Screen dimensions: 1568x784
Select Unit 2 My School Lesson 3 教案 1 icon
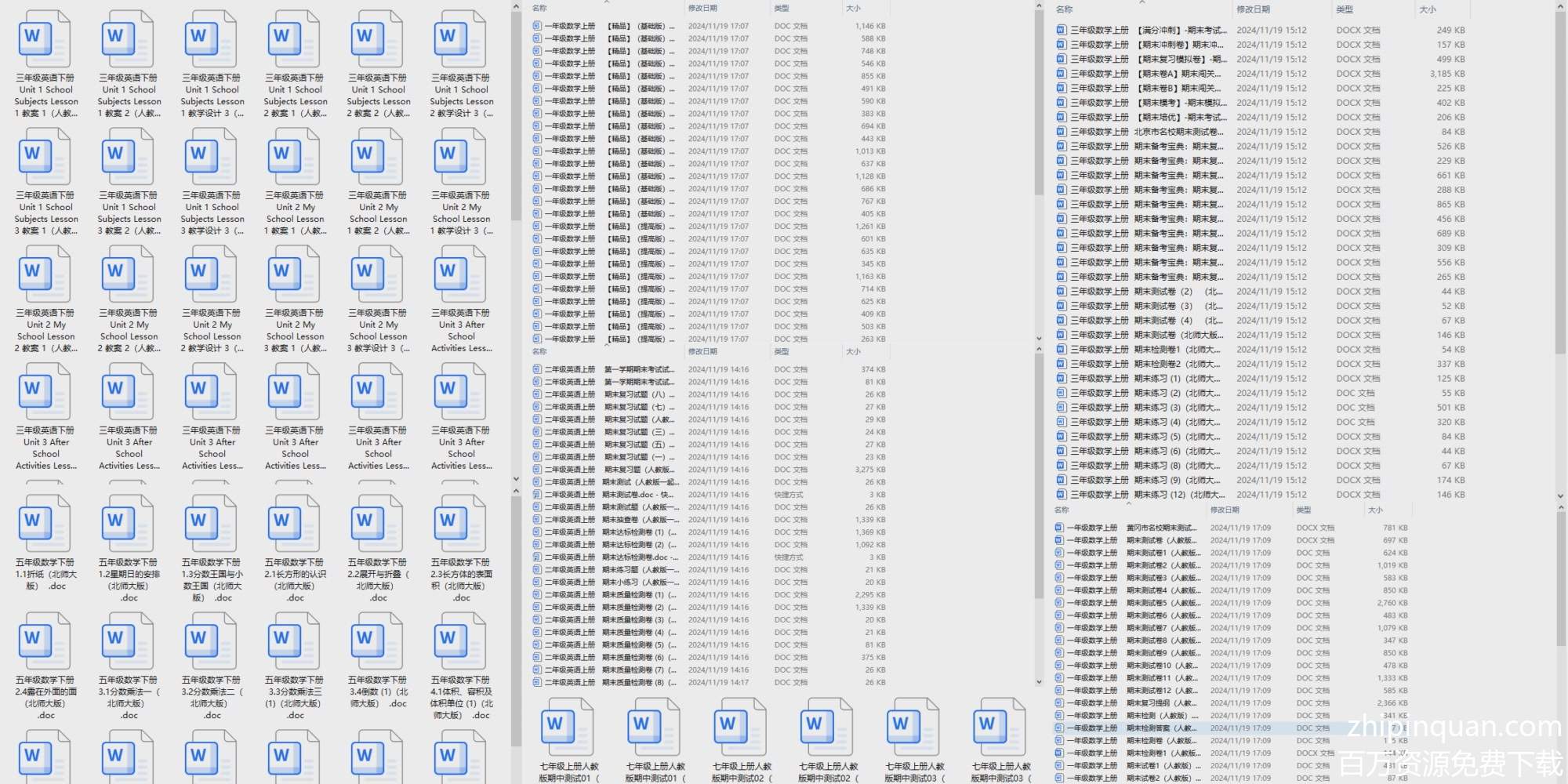[x=292, y=274]
